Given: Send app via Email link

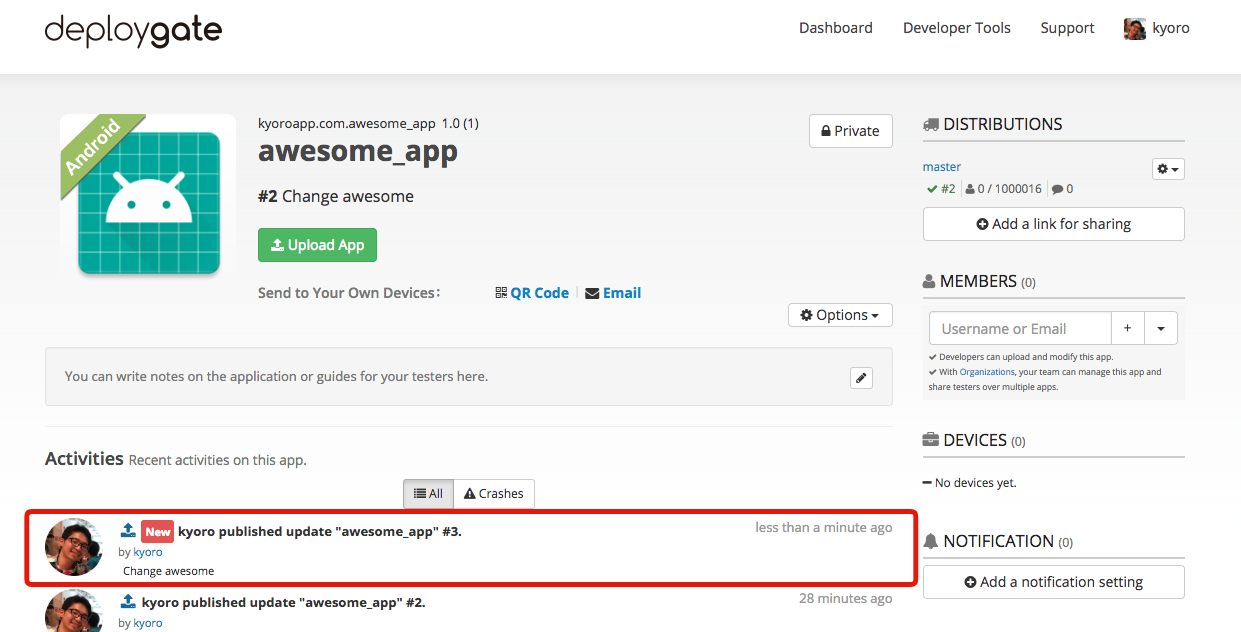Looking at the screenshot, I should (620, 293).
